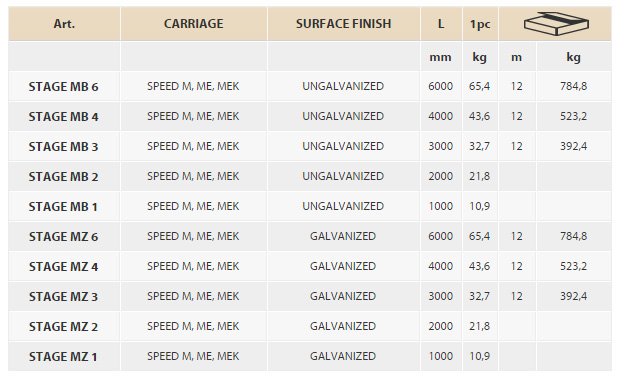Select the 784,8 kg cell for STAGE MB 6
Viewport: 626px width, 377px height.
pos(574,86)
